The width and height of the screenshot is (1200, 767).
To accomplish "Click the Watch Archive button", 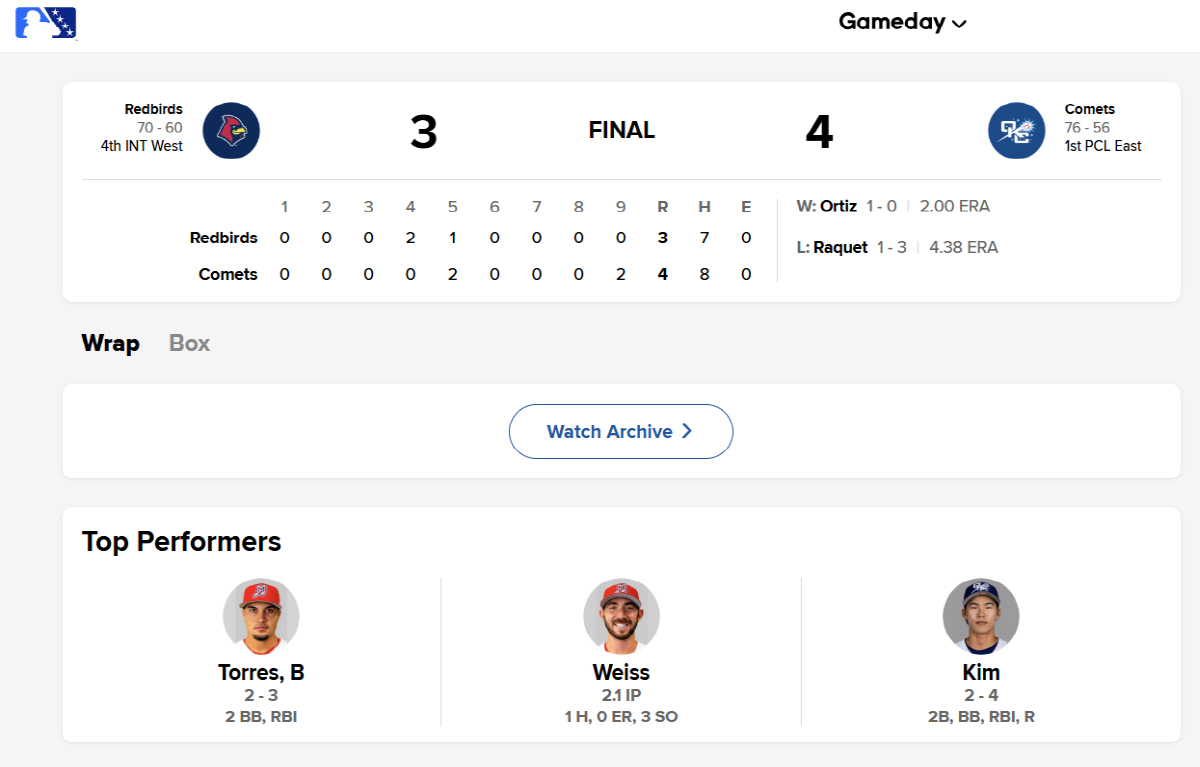I will (621, 431).
